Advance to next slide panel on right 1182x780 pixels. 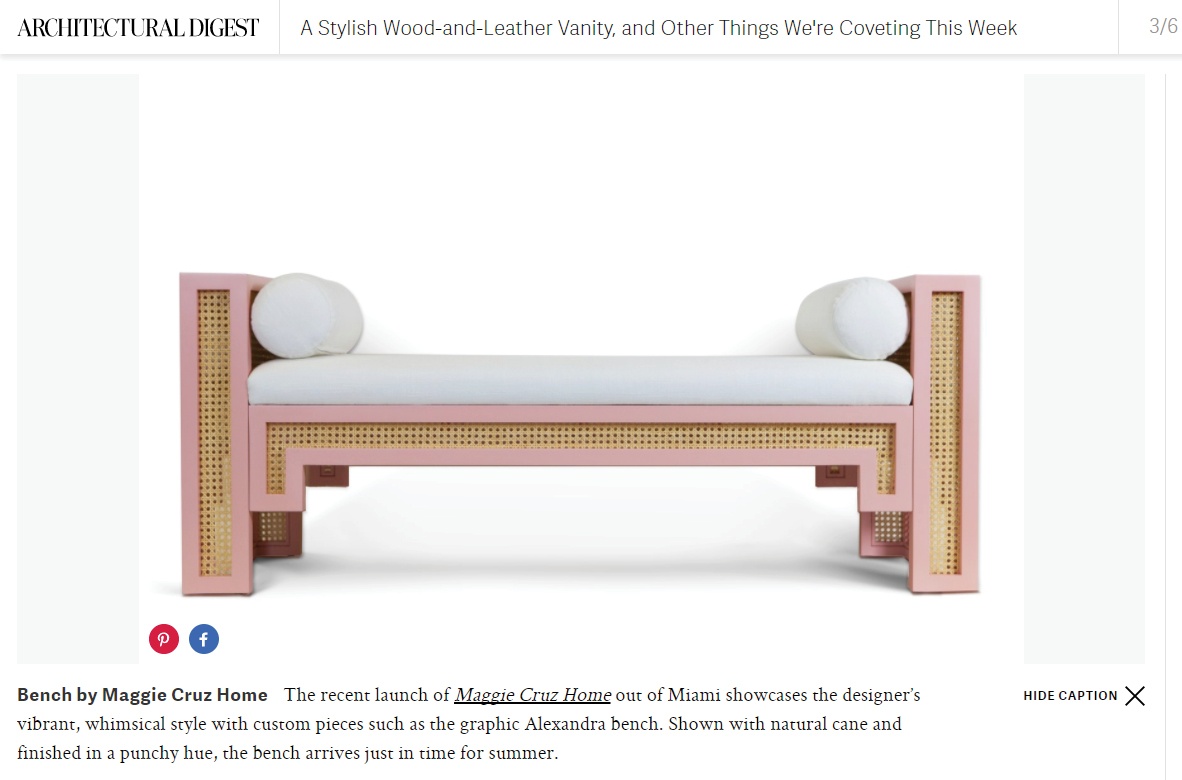point(1084,369)
